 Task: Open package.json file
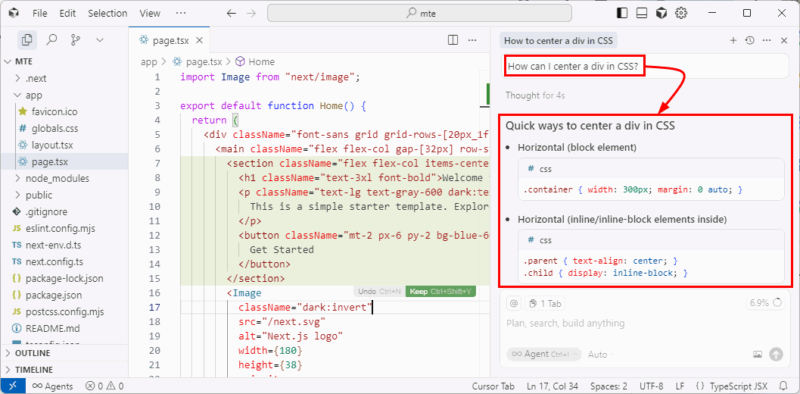[x=64, y=295]
